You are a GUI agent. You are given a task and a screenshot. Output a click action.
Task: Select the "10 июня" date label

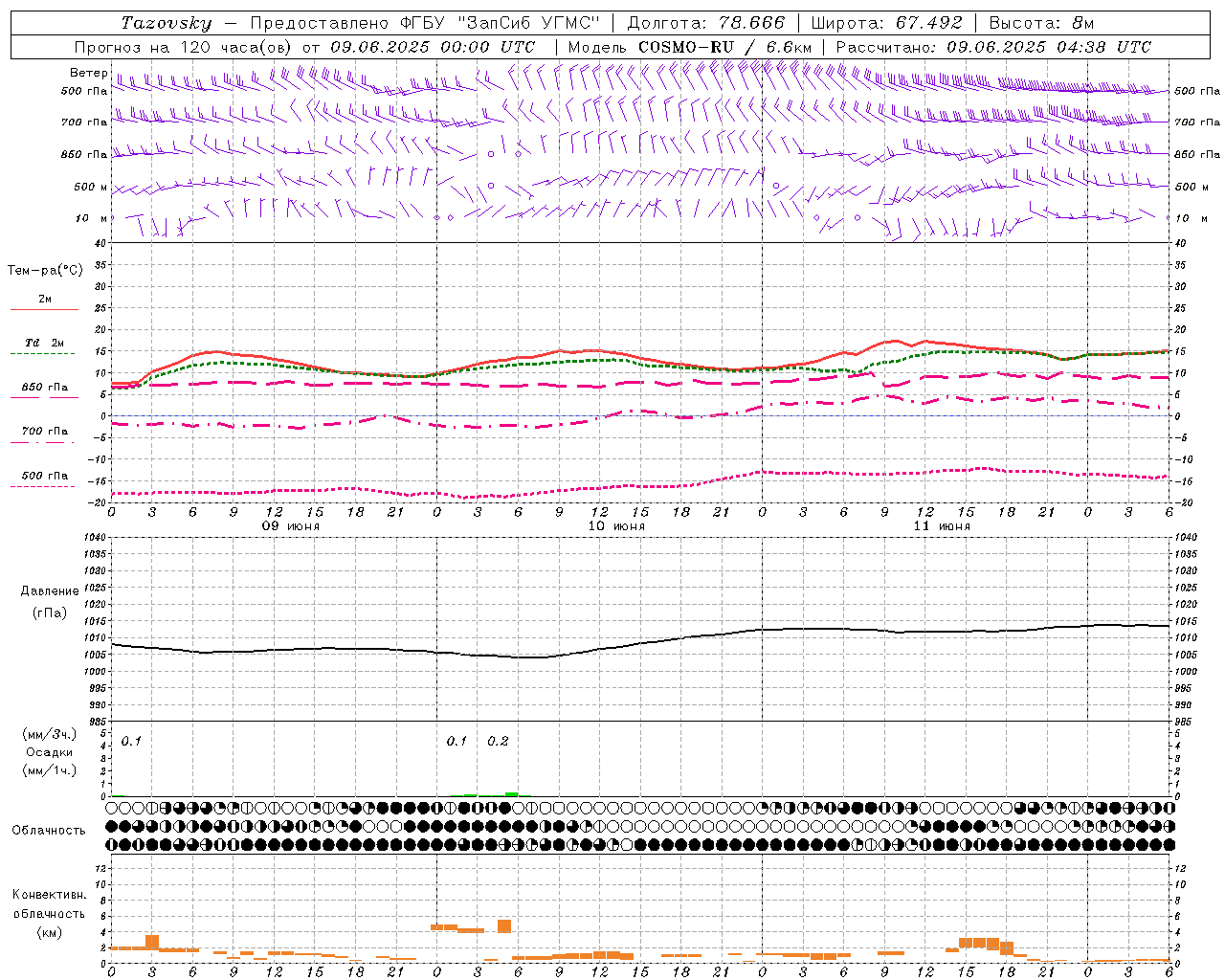616,526
